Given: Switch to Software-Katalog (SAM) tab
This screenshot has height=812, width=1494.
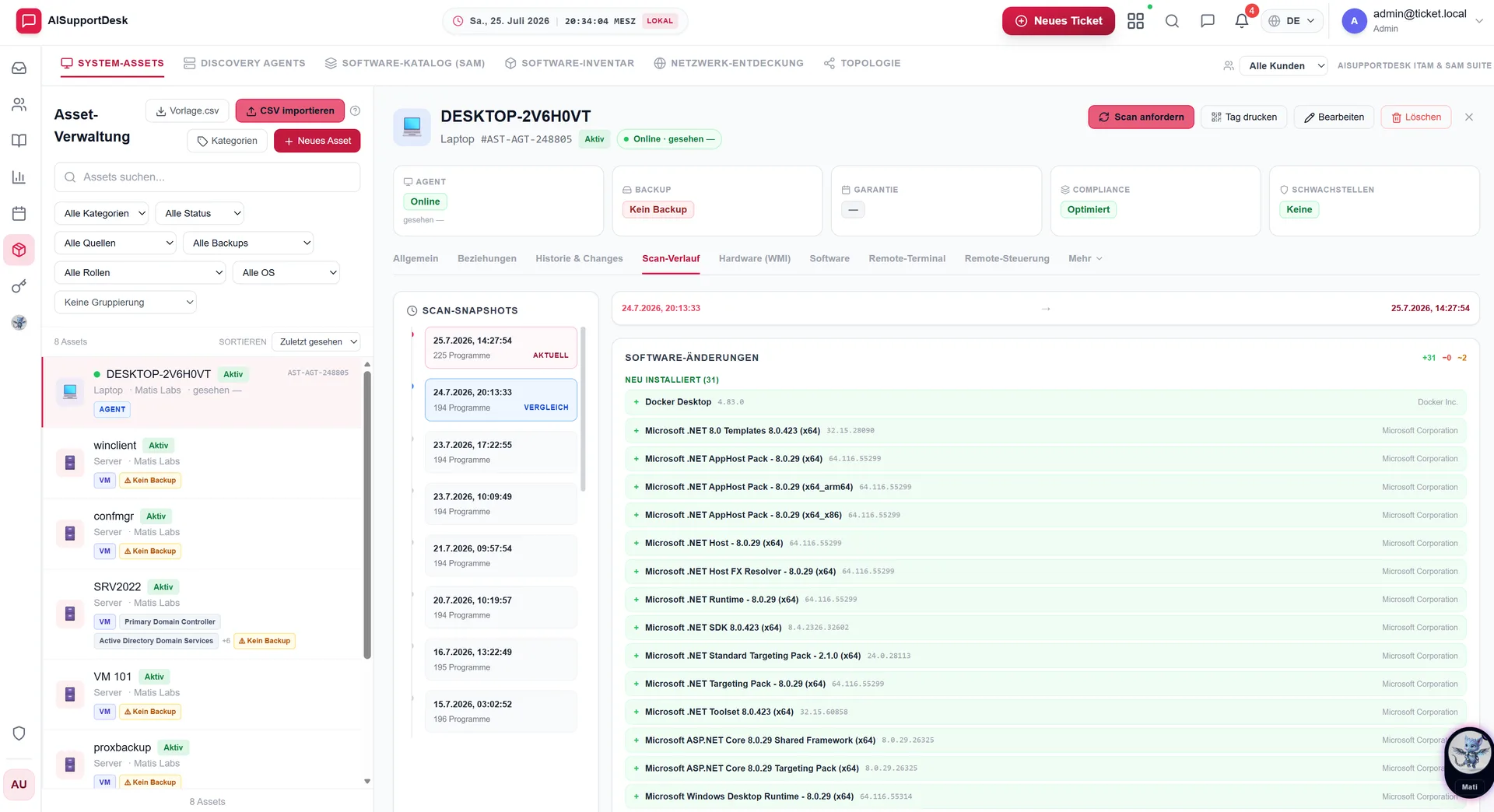Looking at the screenshot, I should [405, 63].
